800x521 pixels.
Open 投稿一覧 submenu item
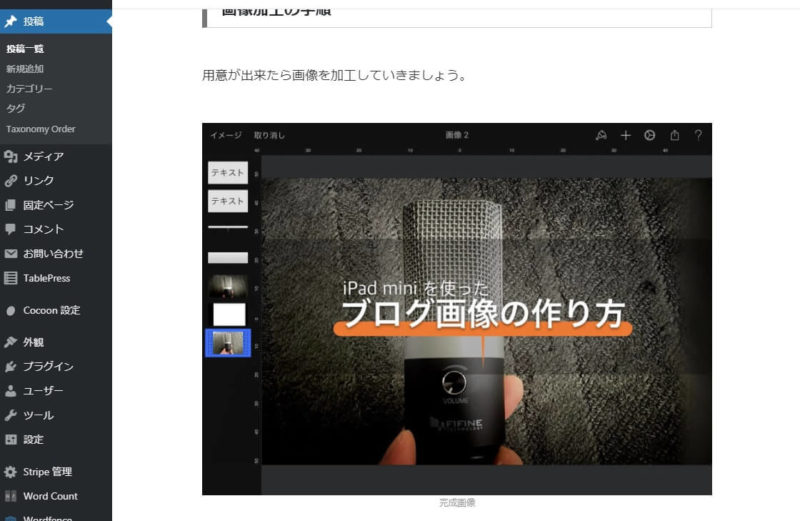(25, 49)
